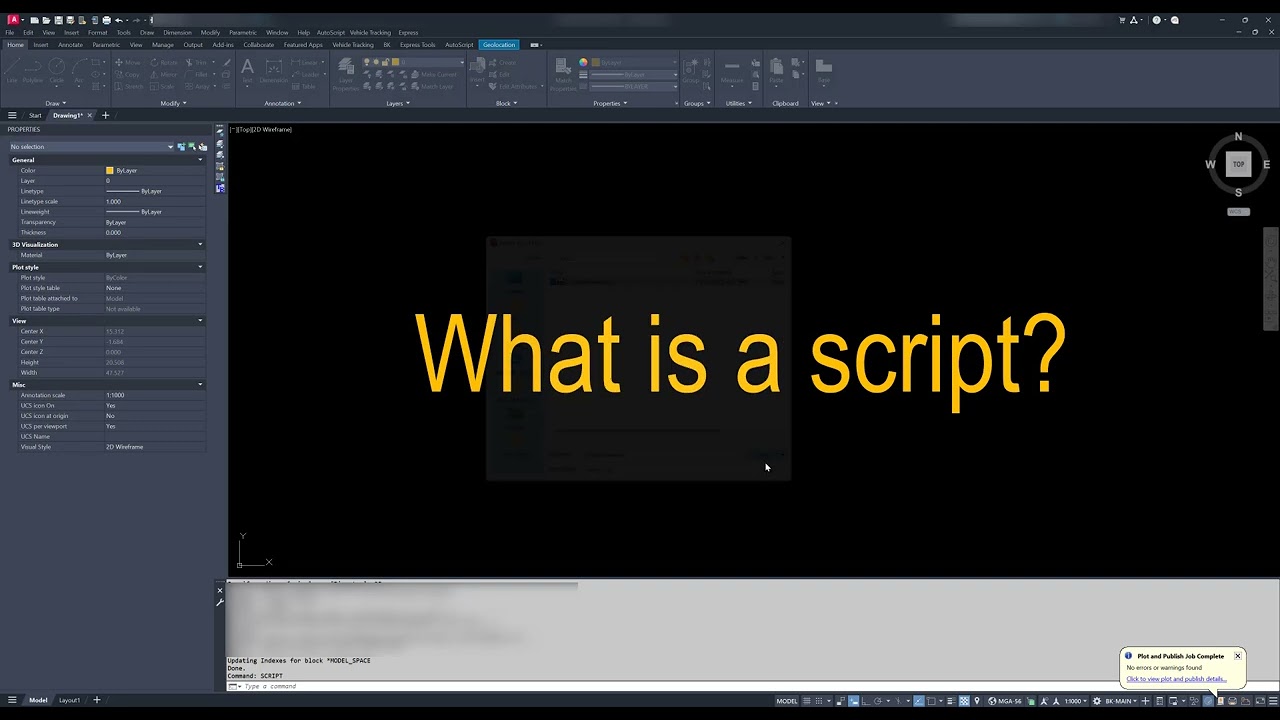Click to view plot and publish details link
This screenshot has width=1280, height=720.
click(1176, 679)
